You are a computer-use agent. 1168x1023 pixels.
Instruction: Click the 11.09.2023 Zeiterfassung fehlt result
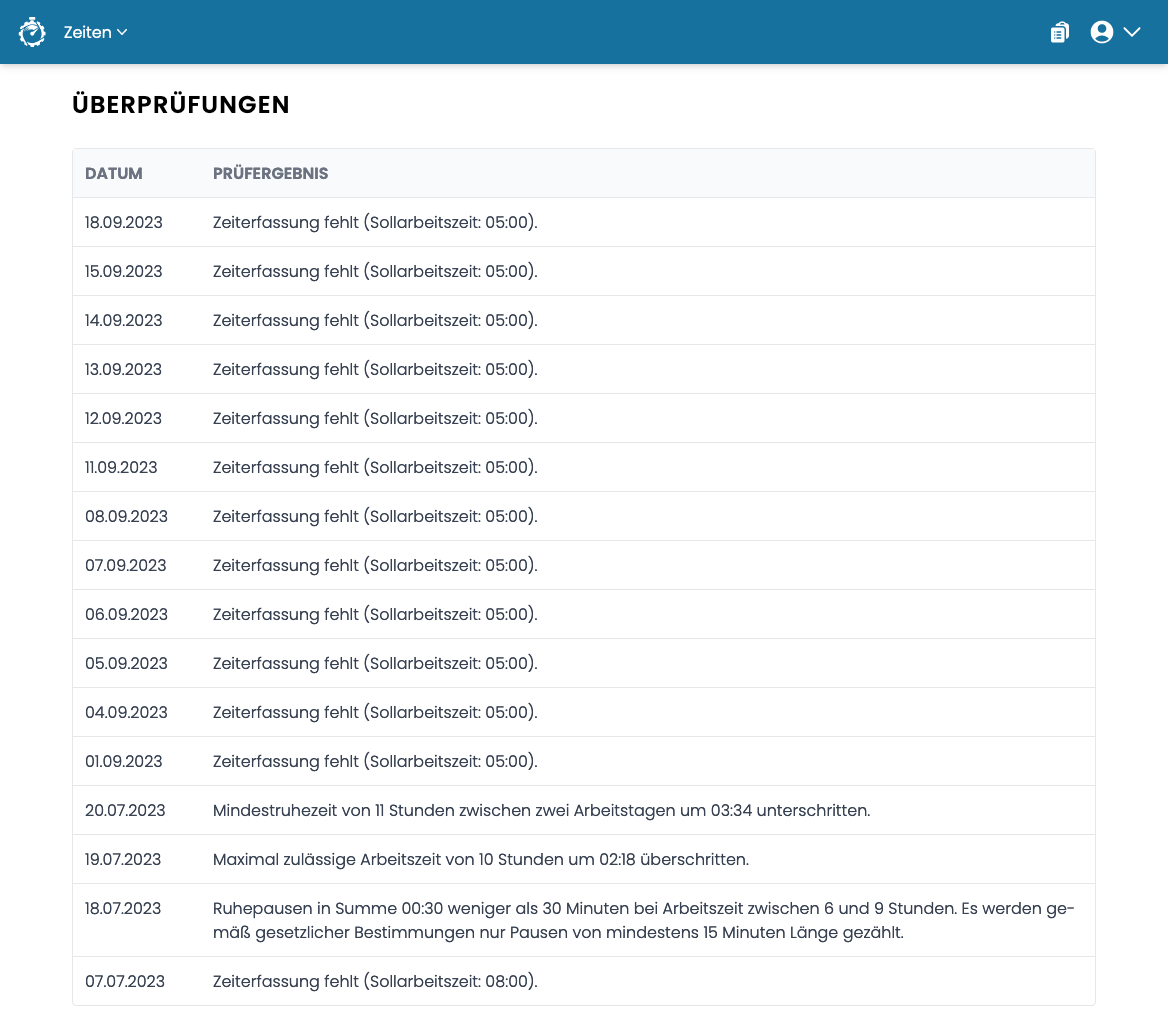375,467
